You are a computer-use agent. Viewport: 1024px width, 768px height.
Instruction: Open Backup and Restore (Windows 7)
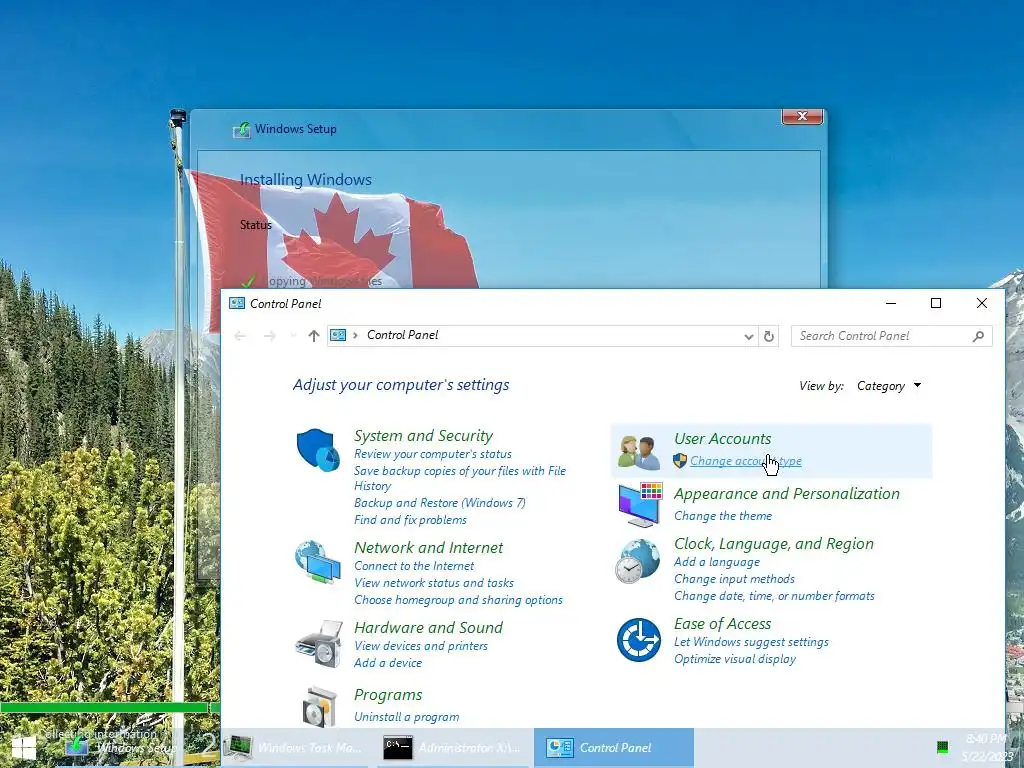click(x=440, y=503)
